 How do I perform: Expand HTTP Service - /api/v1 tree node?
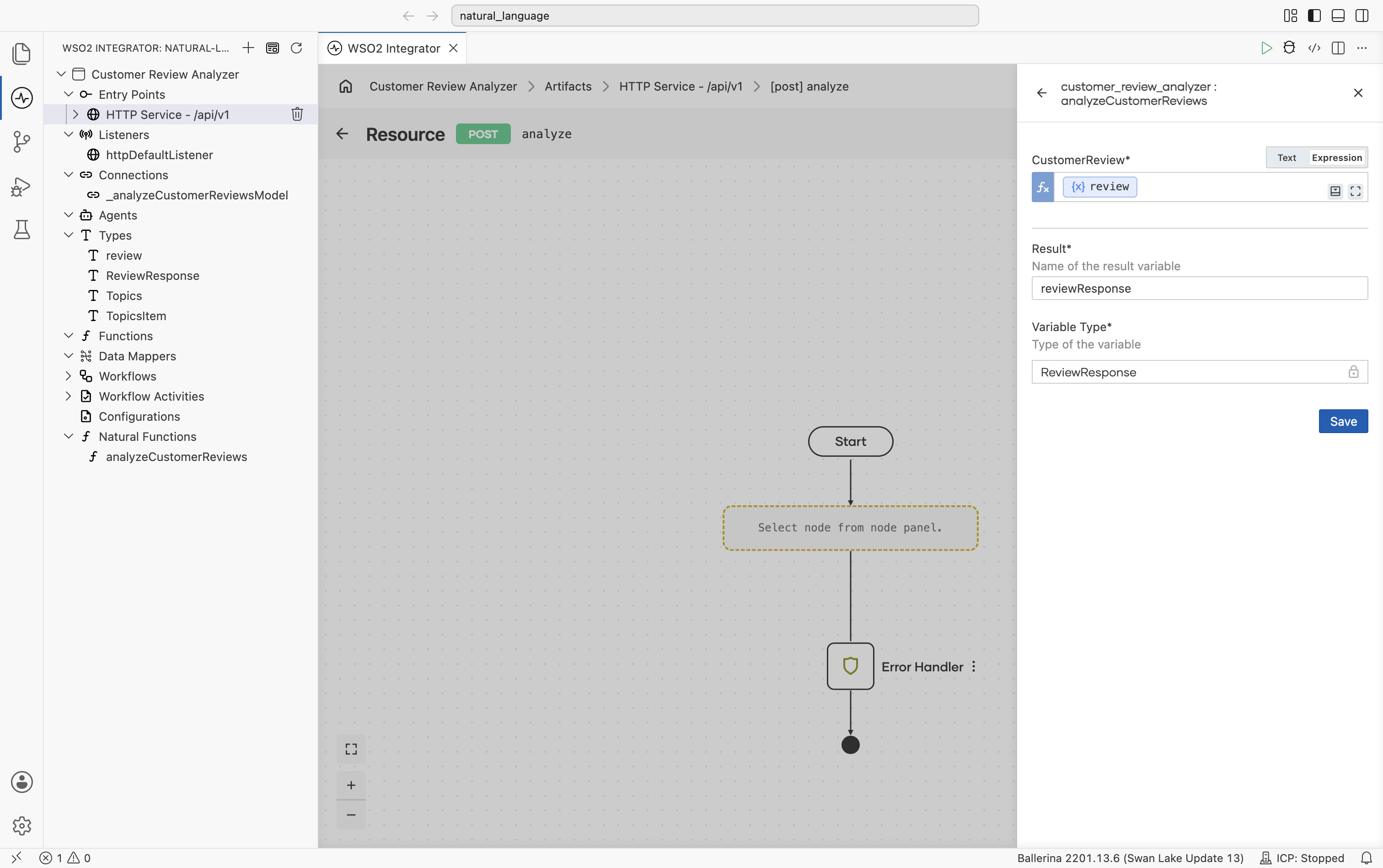coord(75,114)
